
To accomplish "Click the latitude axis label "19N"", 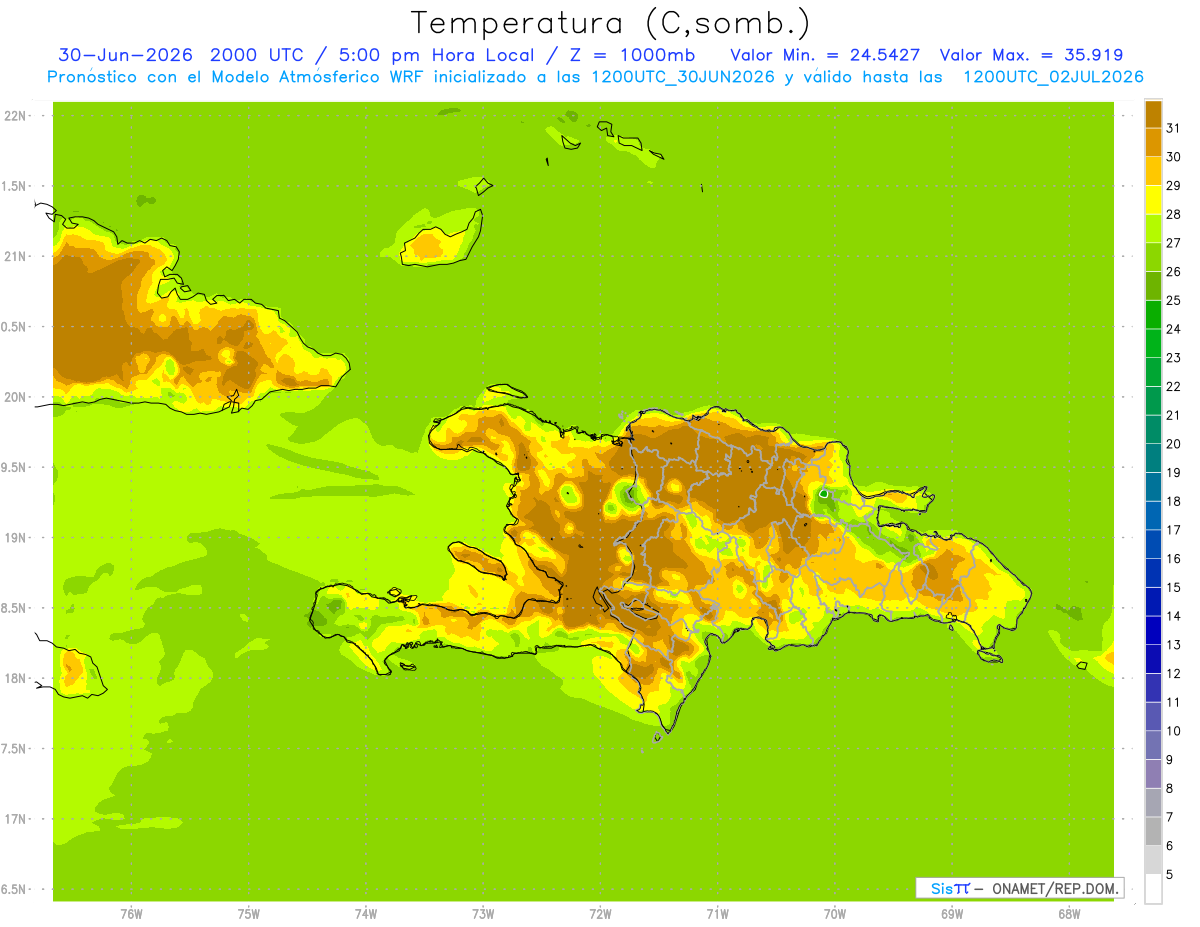I will click(15, 538).
